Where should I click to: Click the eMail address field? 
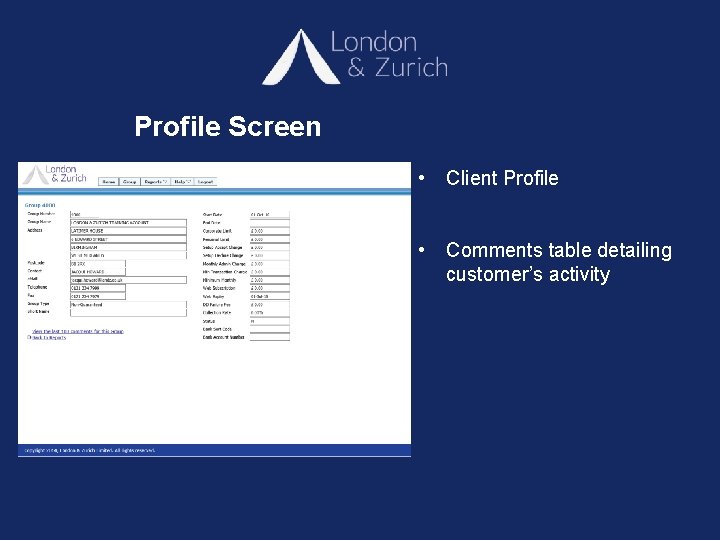128,280
